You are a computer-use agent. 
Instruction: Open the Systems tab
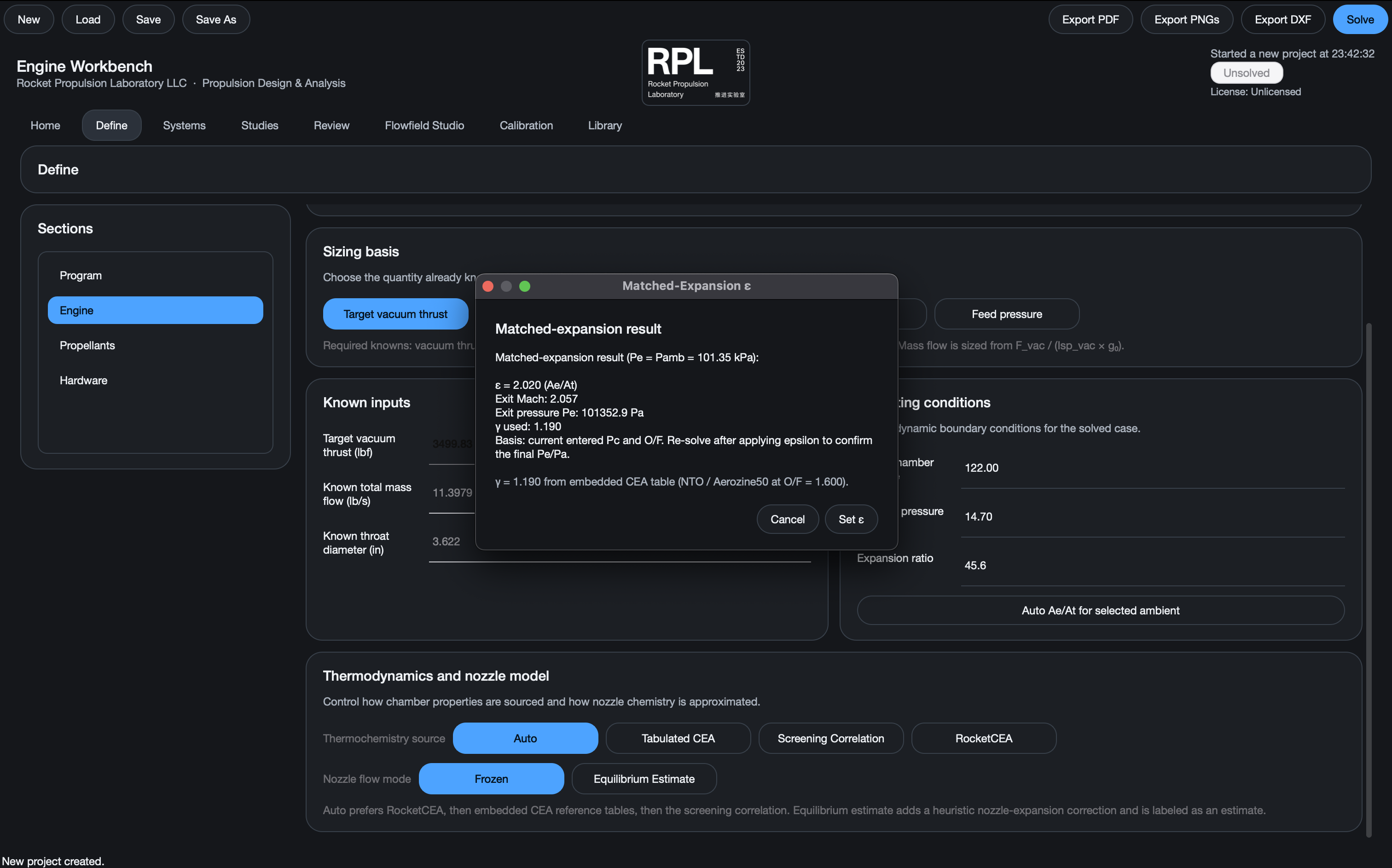click(184, 125)
